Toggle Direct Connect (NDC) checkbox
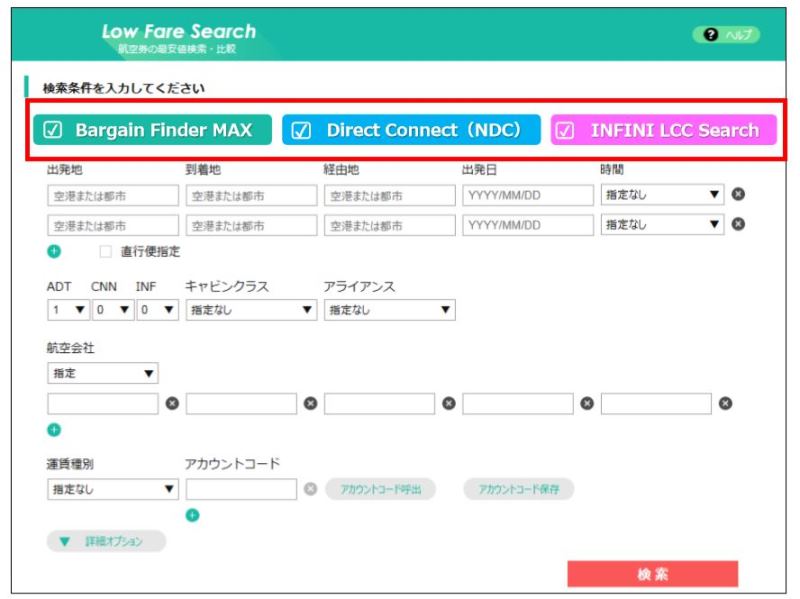The width and height of the screenshot is (800, 599). click(x=301, y=130)
